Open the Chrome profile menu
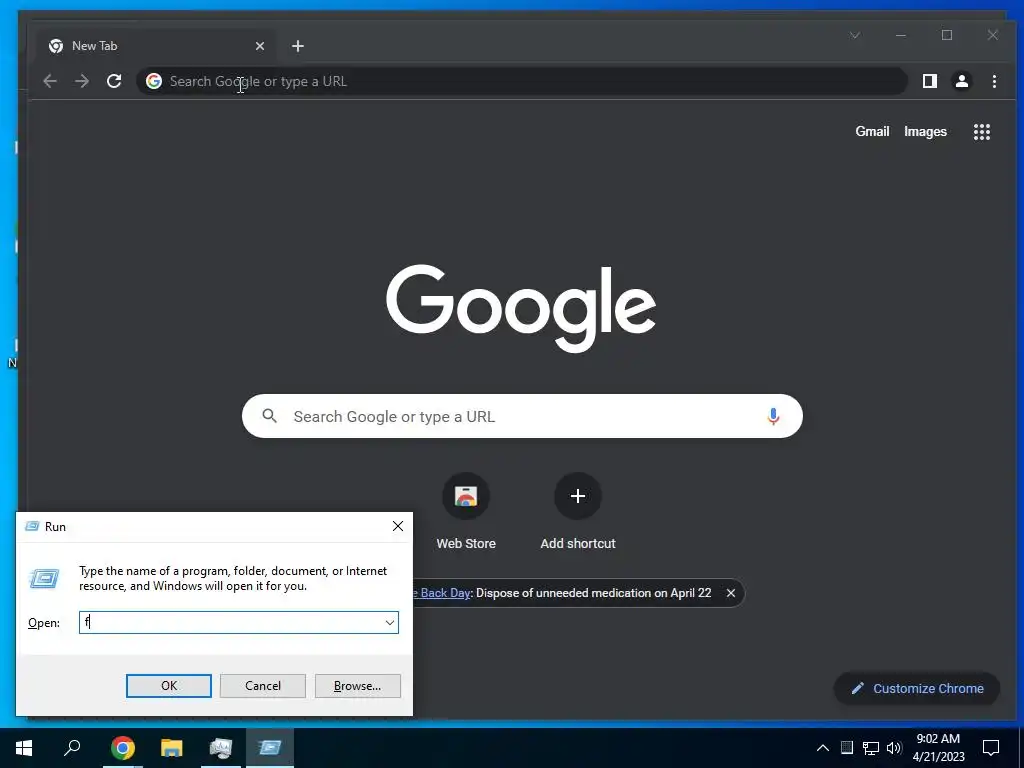 click(x=961, y=81)
